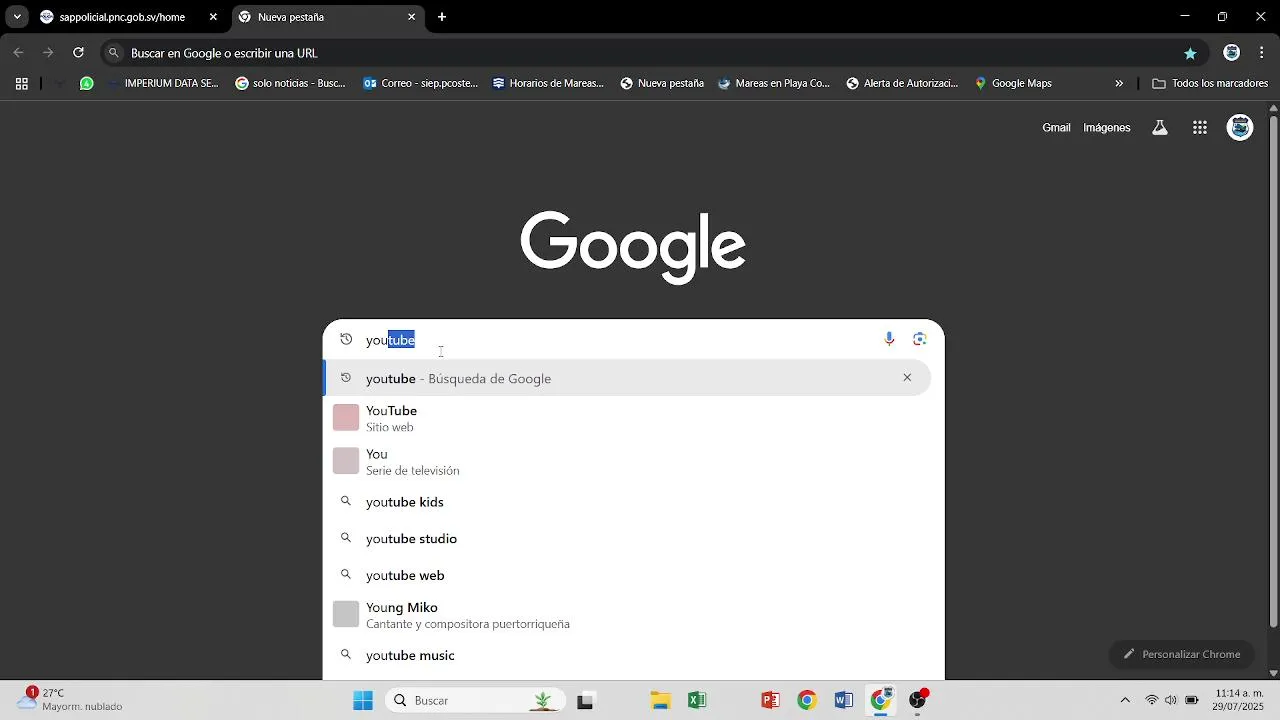Image resolution: width=1280 pixels, height=720 pixels.
Task: Expand the hidden bookmarks chevron
Action: coord(1119,84)
